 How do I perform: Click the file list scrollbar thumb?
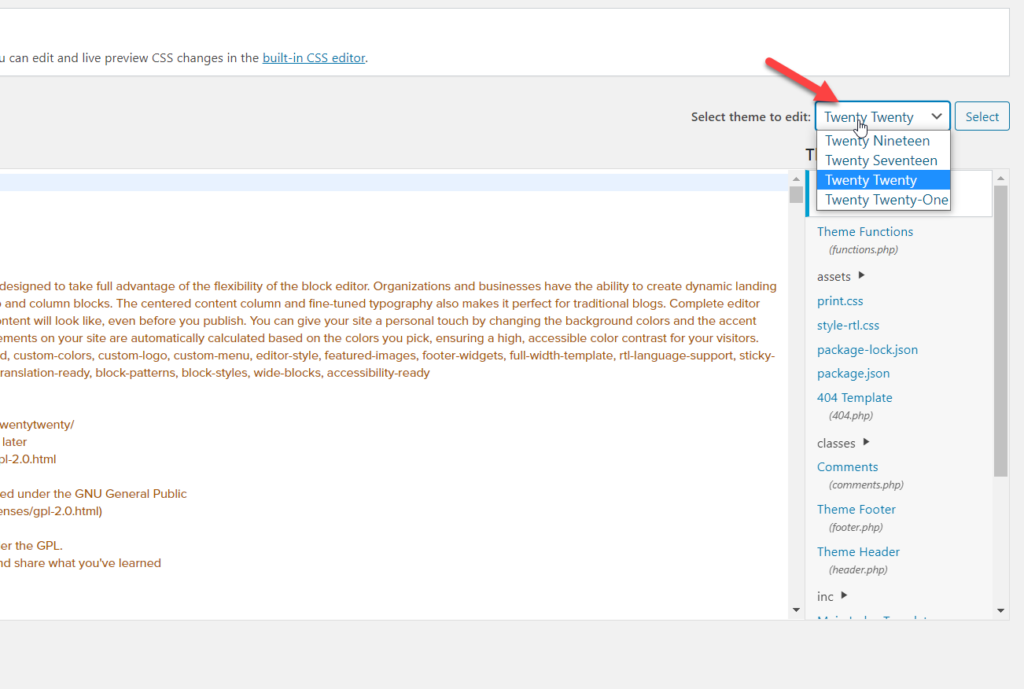[1000, 331]
